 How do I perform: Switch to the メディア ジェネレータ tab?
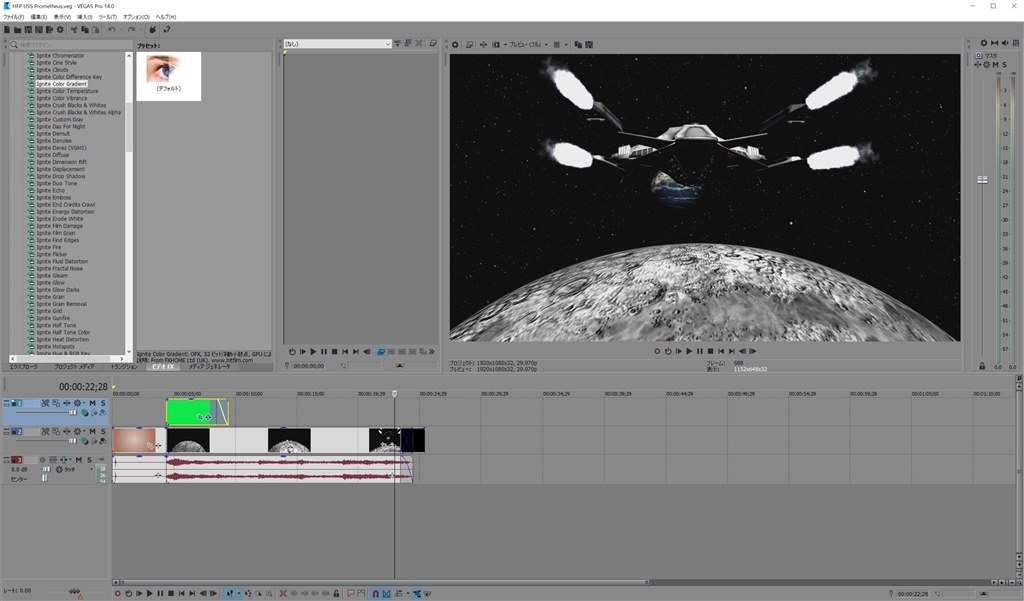pyautogui.click(x=209, y=366)
